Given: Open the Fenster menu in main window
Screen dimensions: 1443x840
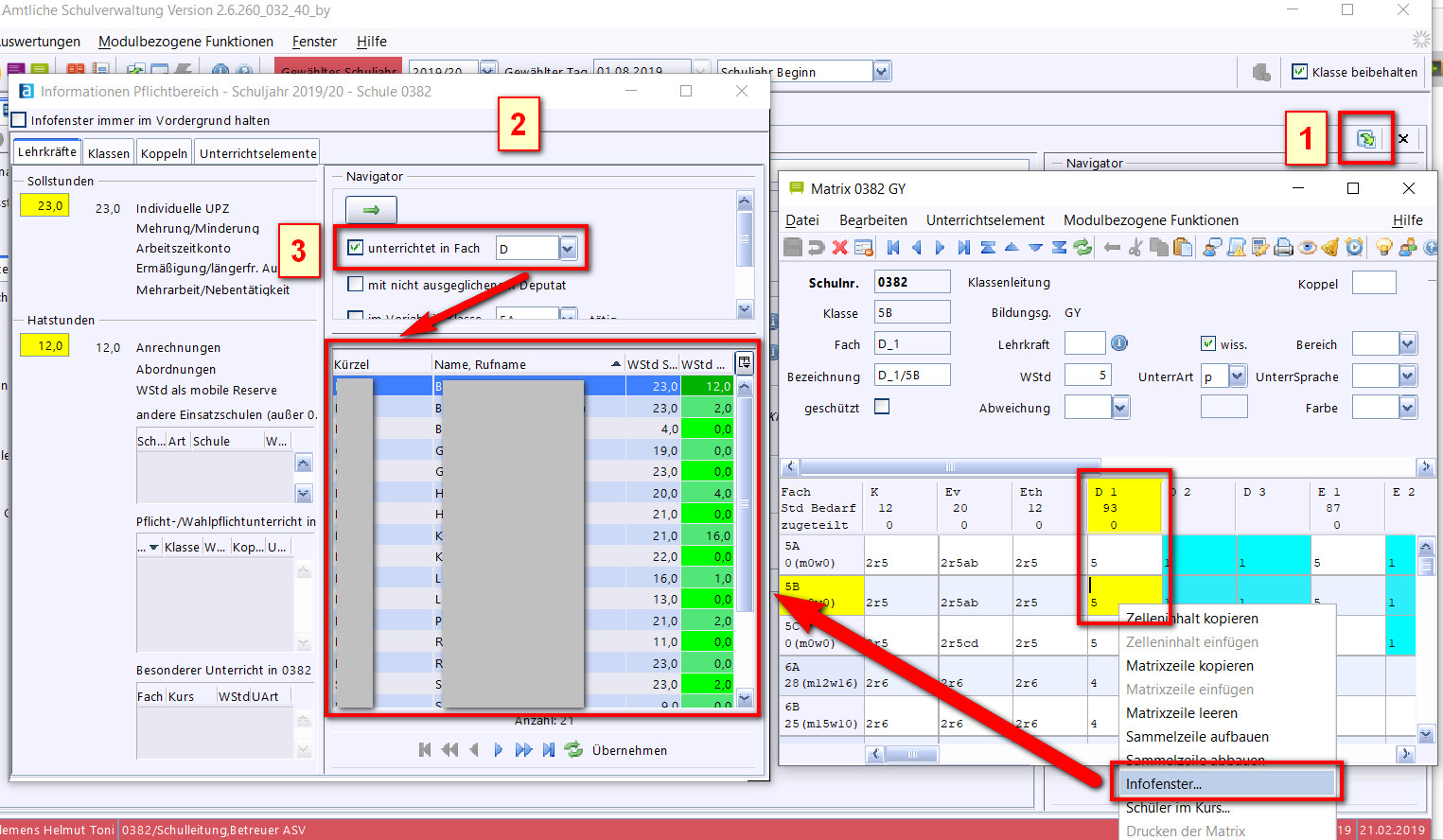Looking at the screenshot, I should (314, 42).
